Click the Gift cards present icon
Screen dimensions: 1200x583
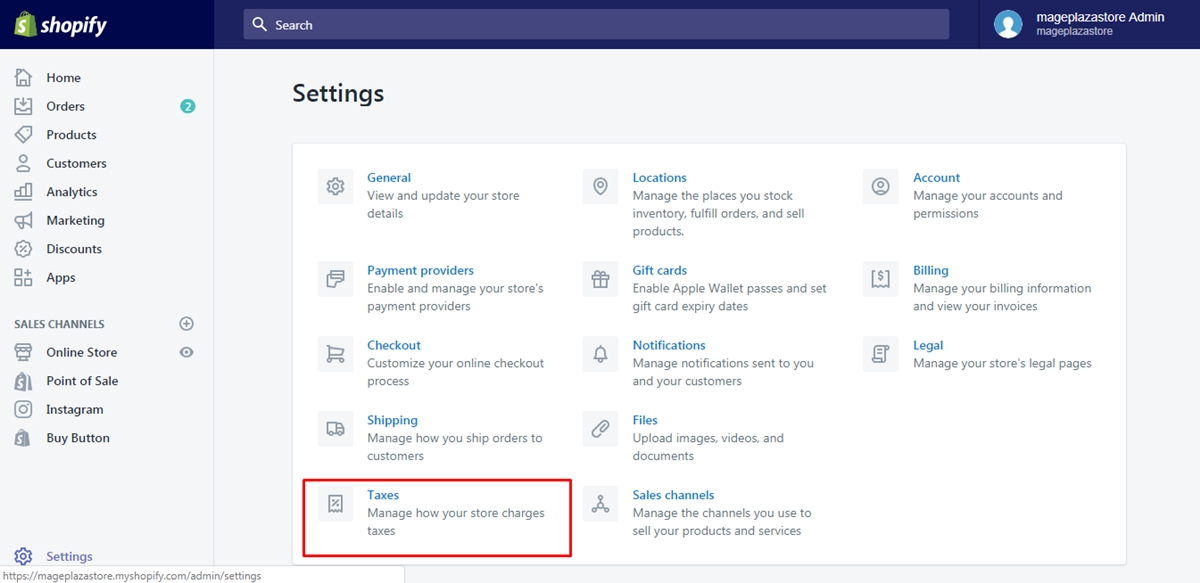[x=600, y=278]
